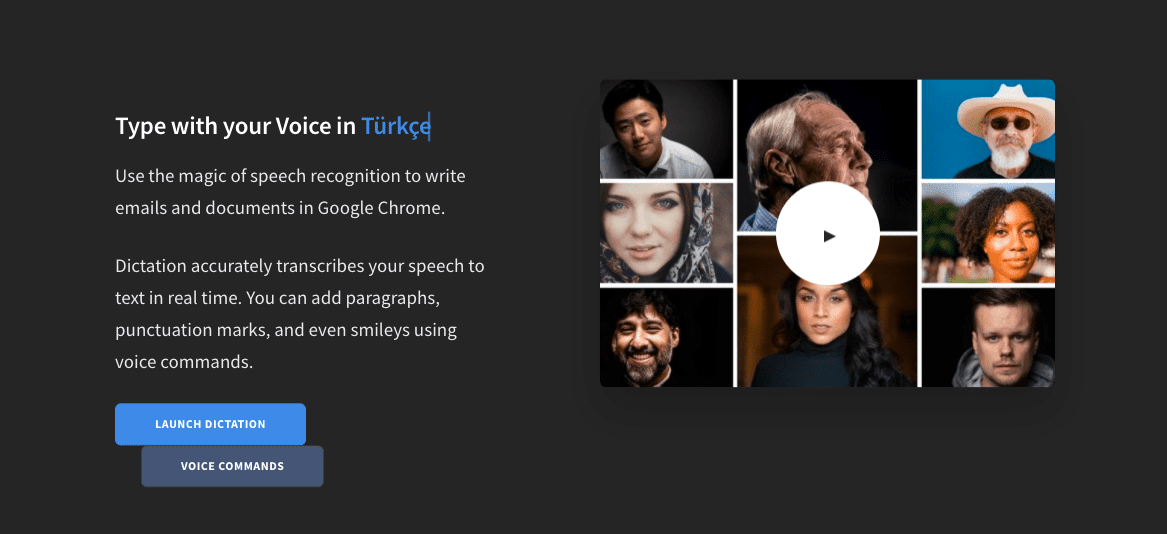Select the woman wearing patterned headscarf
Image resolution: width=1167 pixels, height=534 pixels.
tap(666, 233)
